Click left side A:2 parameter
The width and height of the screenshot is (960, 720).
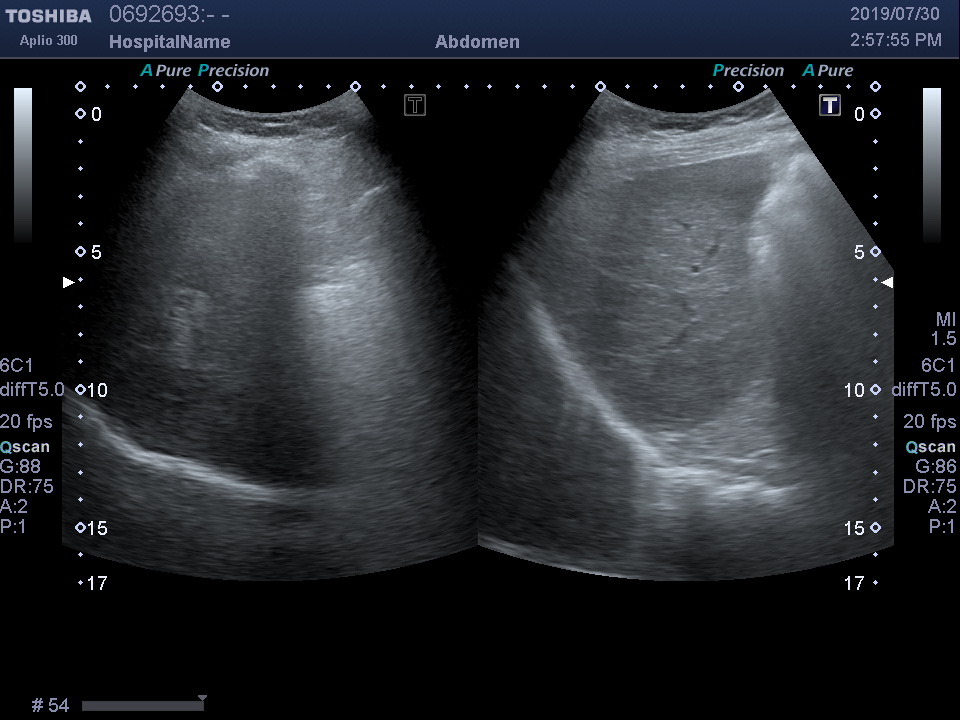click(x=14, y=506)
